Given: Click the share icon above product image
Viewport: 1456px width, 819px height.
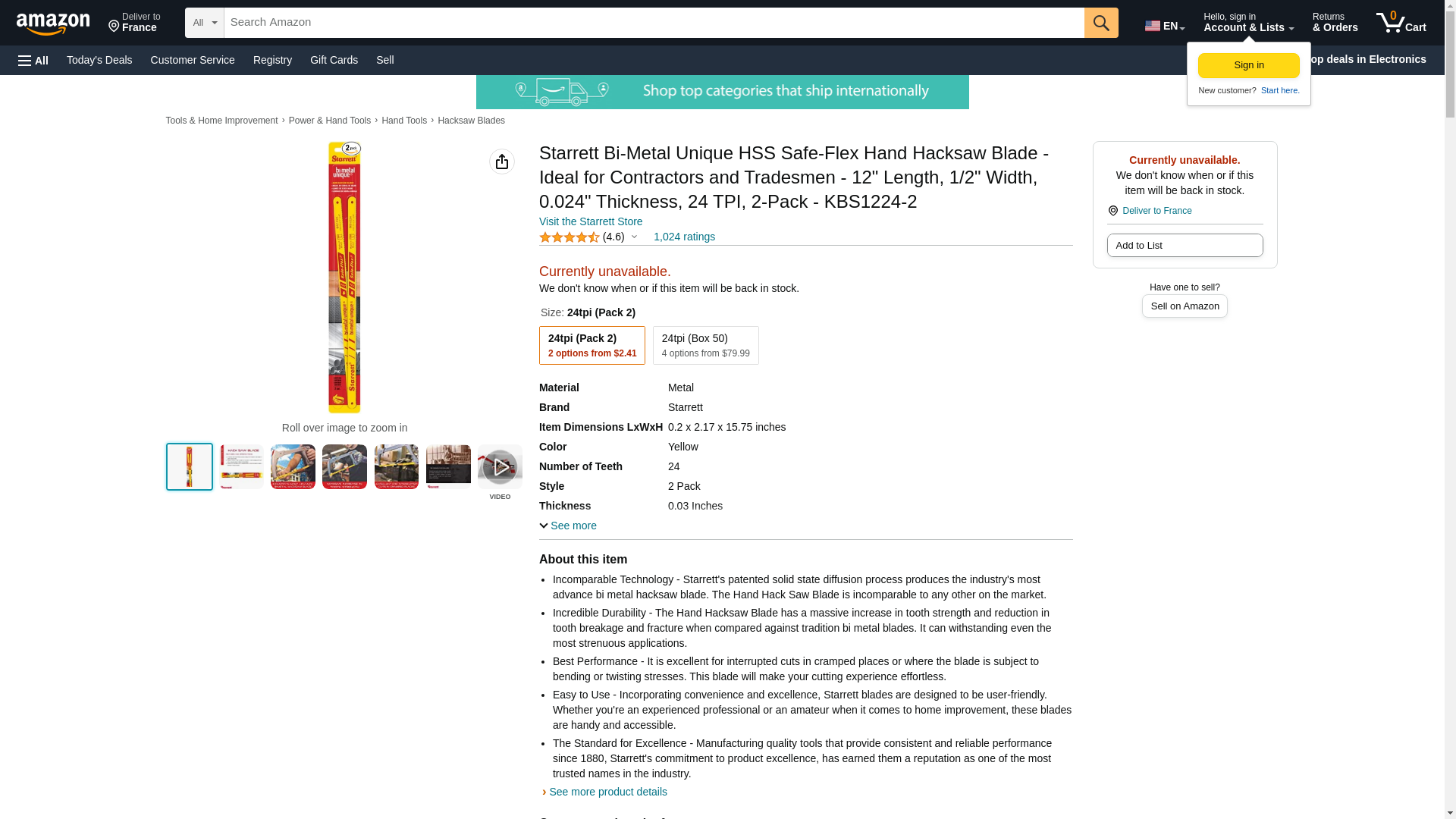Looking at the screenshot, I should click(x=501, y=162).
